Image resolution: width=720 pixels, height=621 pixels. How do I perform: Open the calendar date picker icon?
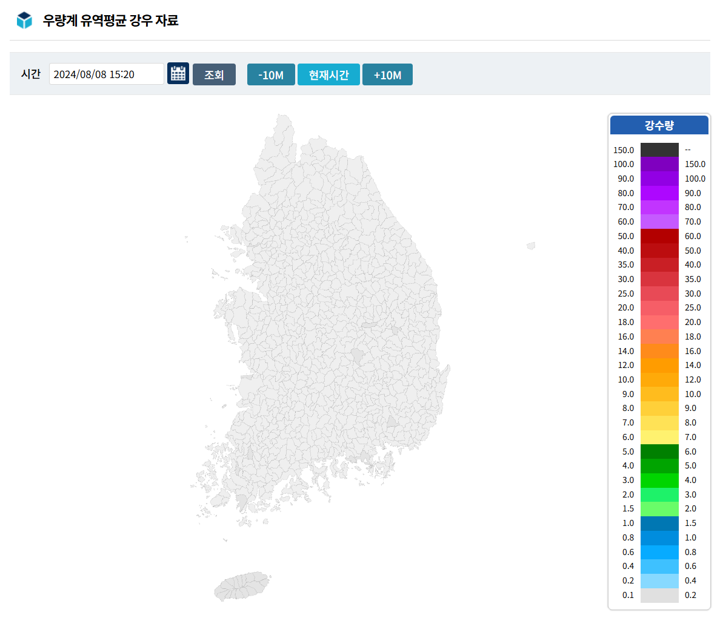click(178, 74)
